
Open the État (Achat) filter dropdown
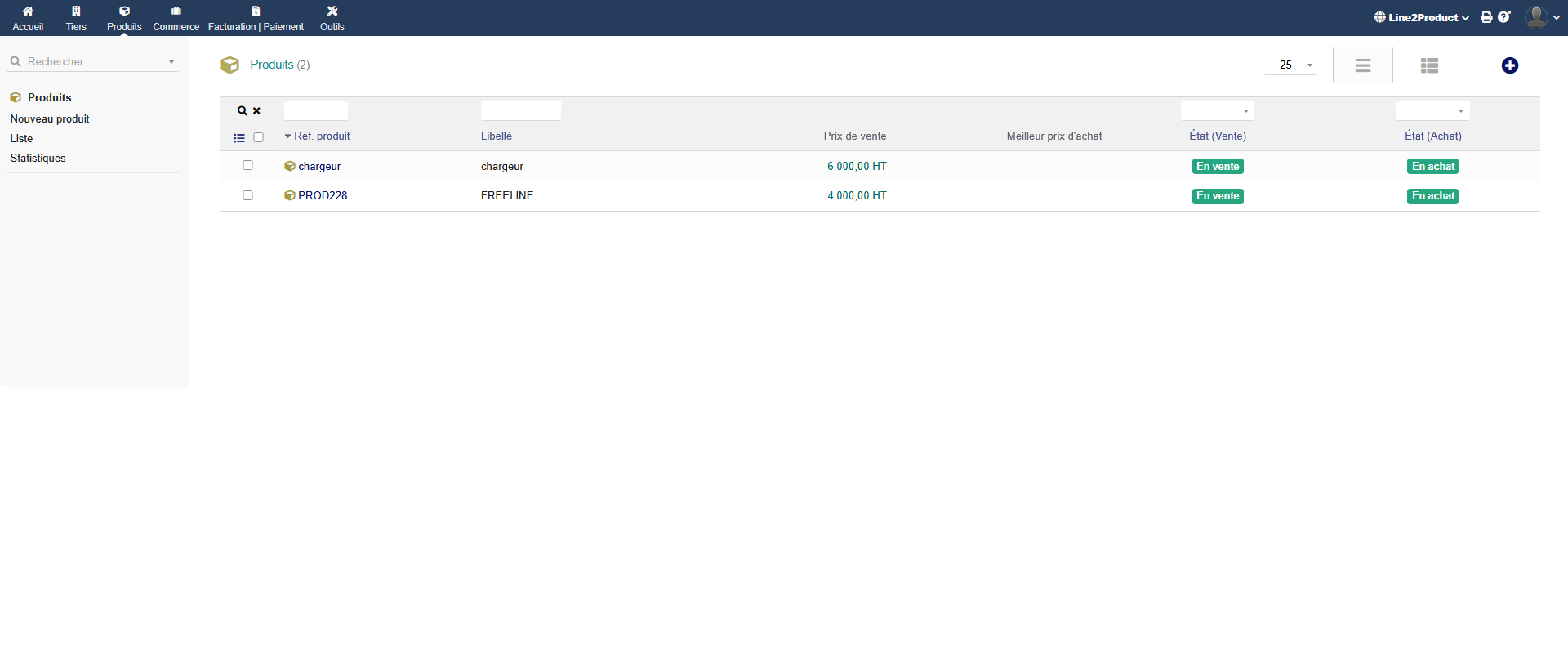coord(1432,110)
